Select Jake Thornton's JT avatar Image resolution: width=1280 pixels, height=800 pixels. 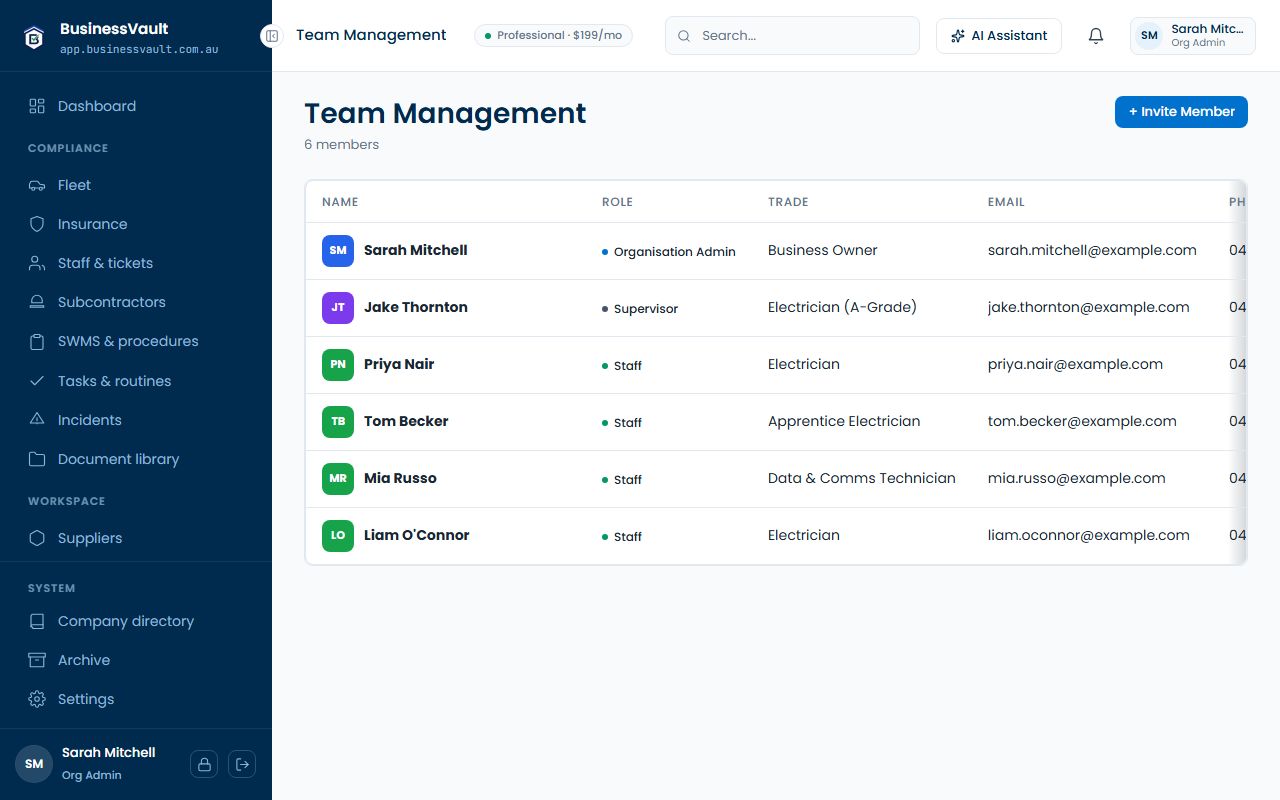click(338, 308)
